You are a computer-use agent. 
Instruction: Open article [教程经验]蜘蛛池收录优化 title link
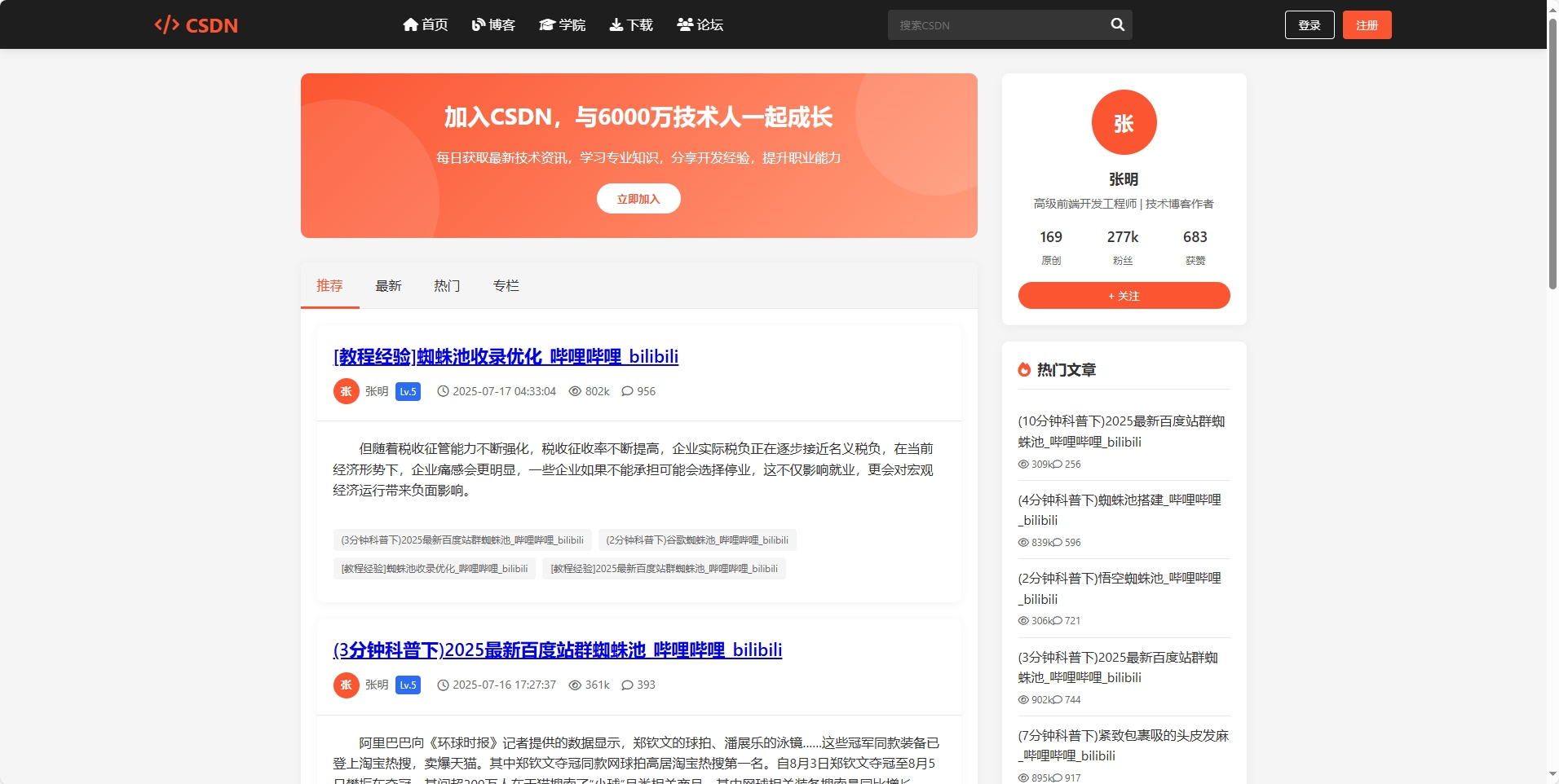tap(506, 356)
